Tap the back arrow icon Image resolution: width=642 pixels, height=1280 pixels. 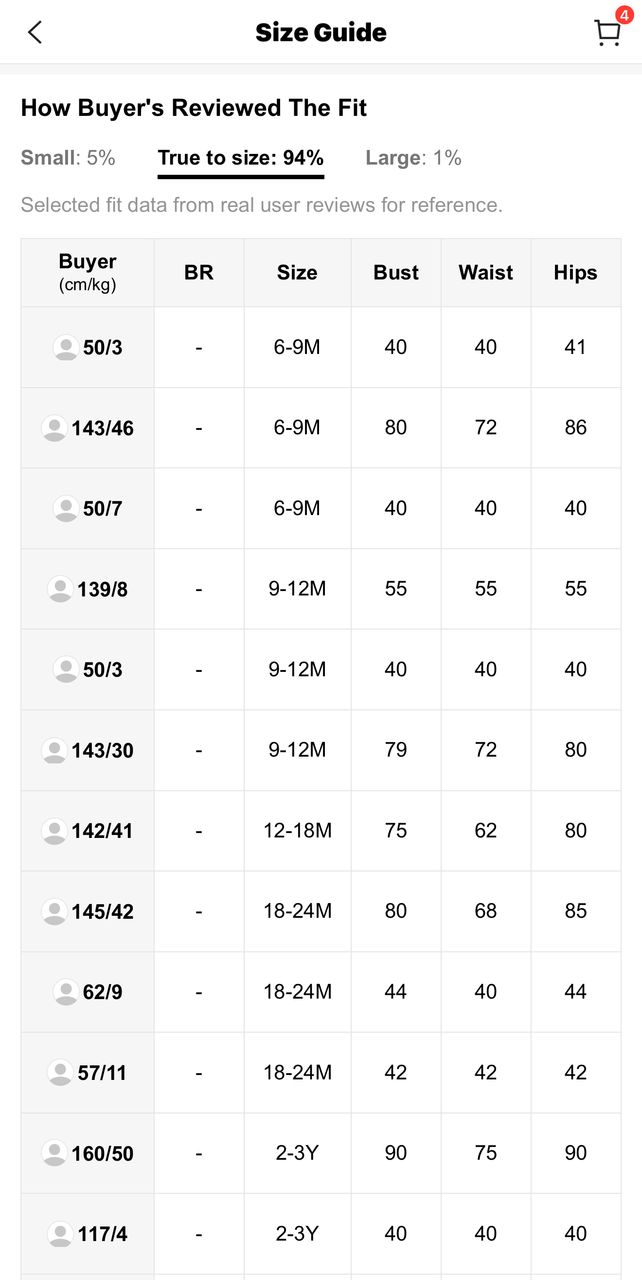tap(35, 32)
